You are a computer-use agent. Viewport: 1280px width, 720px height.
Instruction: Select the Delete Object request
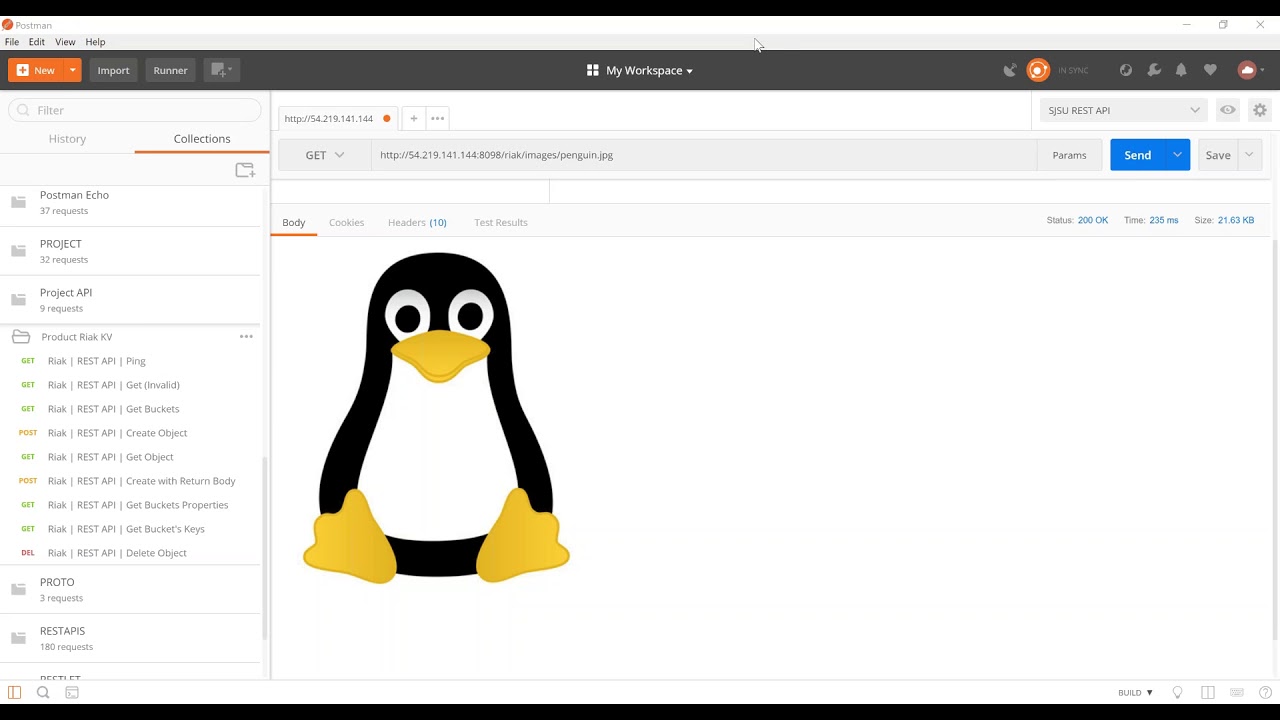tap(130, 553)
